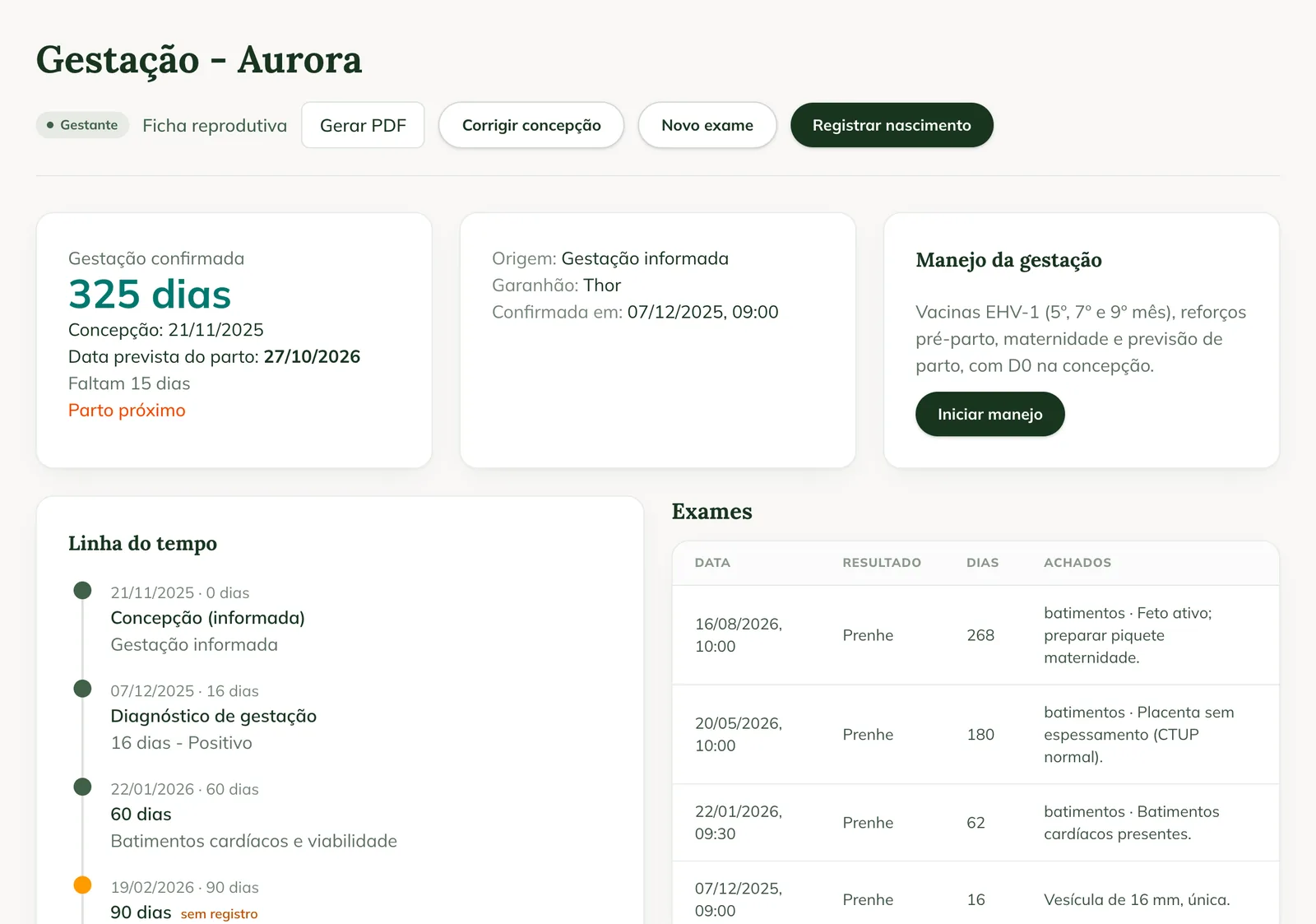1316x924 pixels.
Task: Open the 20/05/2026 exam row
Action: 975,735
